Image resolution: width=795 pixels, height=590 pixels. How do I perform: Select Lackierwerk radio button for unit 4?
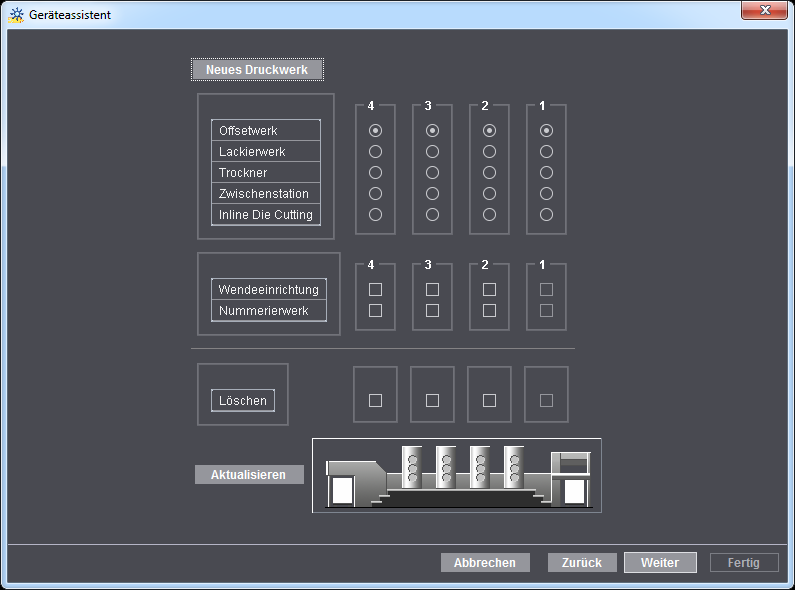coord(376,152)
